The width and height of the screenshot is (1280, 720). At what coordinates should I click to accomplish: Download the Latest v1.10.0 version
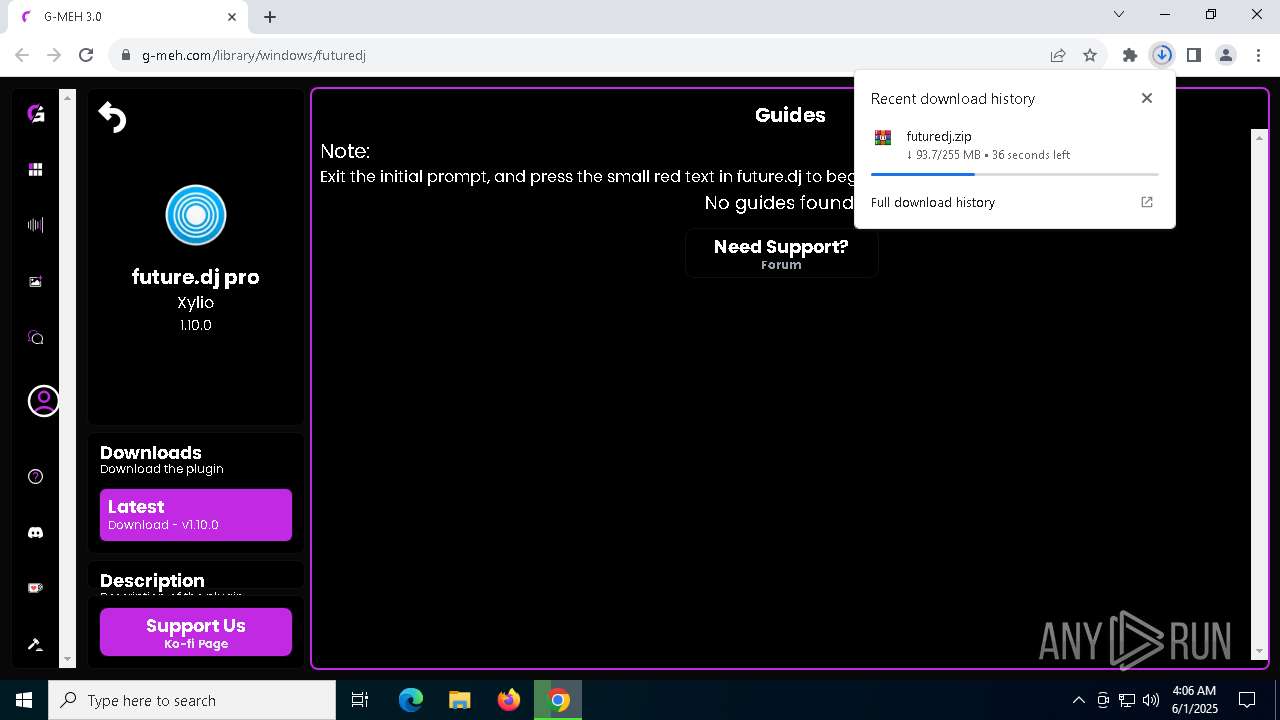[196, 515]
